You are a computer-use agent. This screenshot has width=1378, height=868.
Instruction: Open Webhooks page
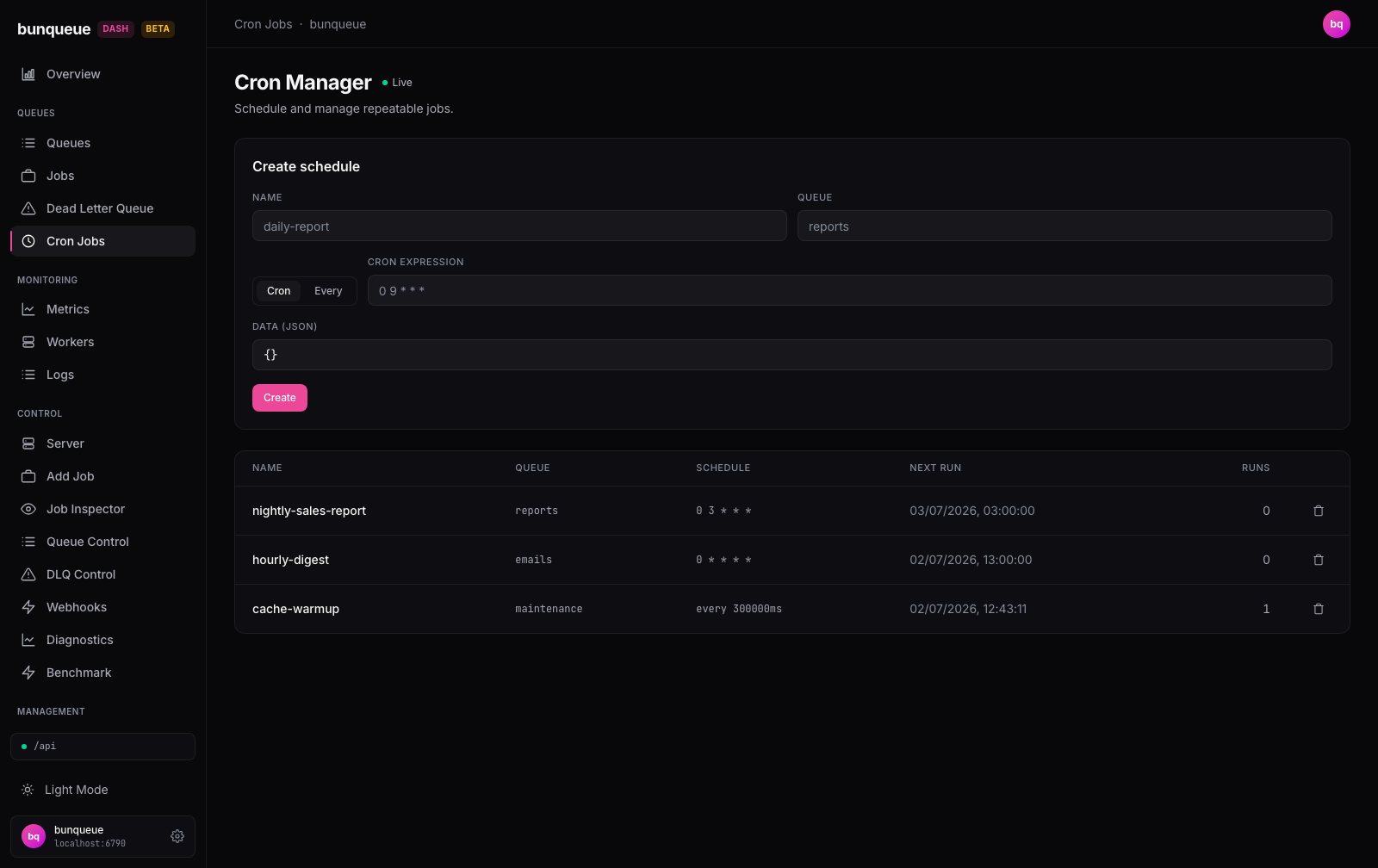pyautogui.click(x=102, y=607)
